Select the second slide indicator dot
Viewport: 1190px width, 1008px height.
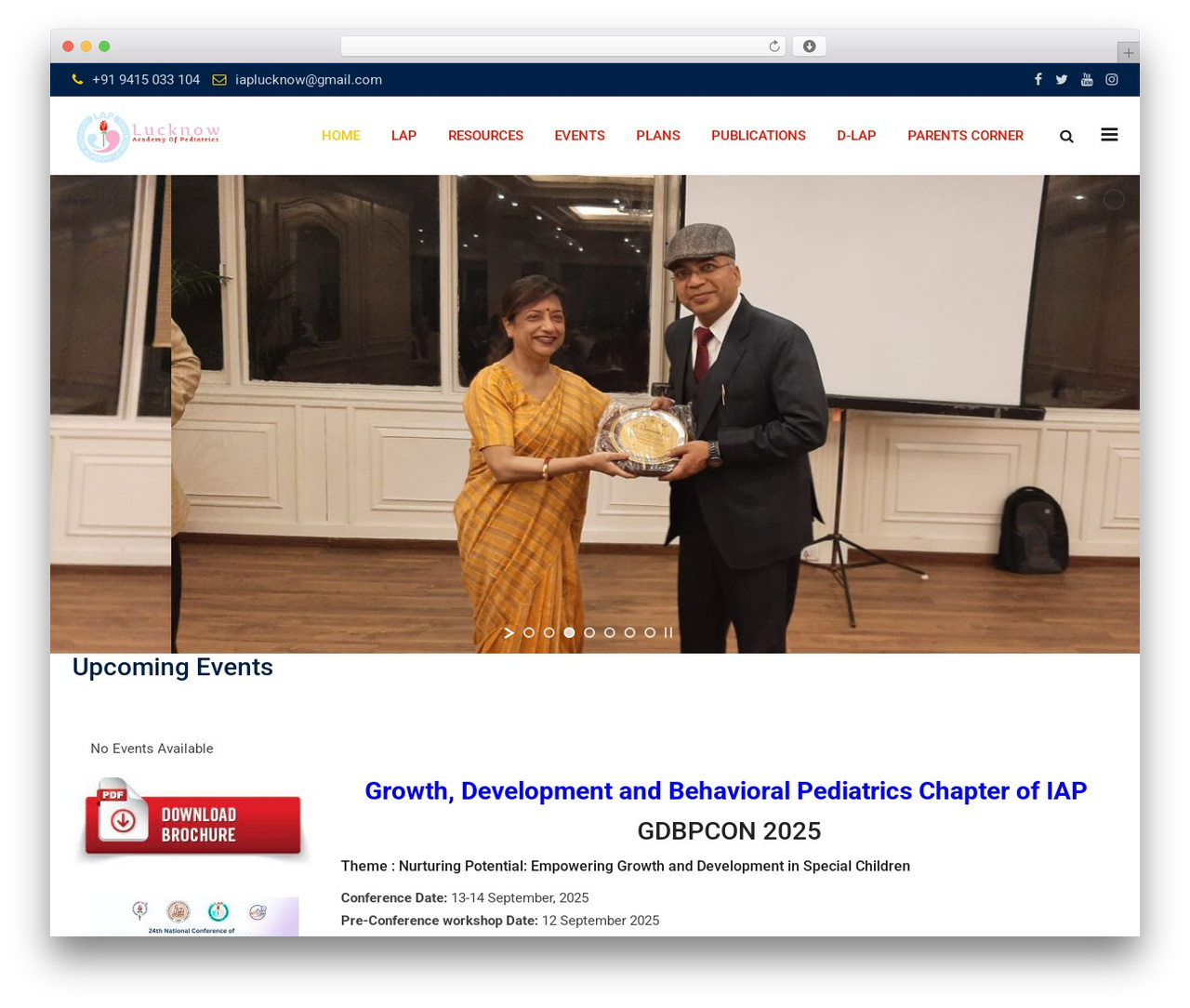pyautogui.click(x=549, y=632)
